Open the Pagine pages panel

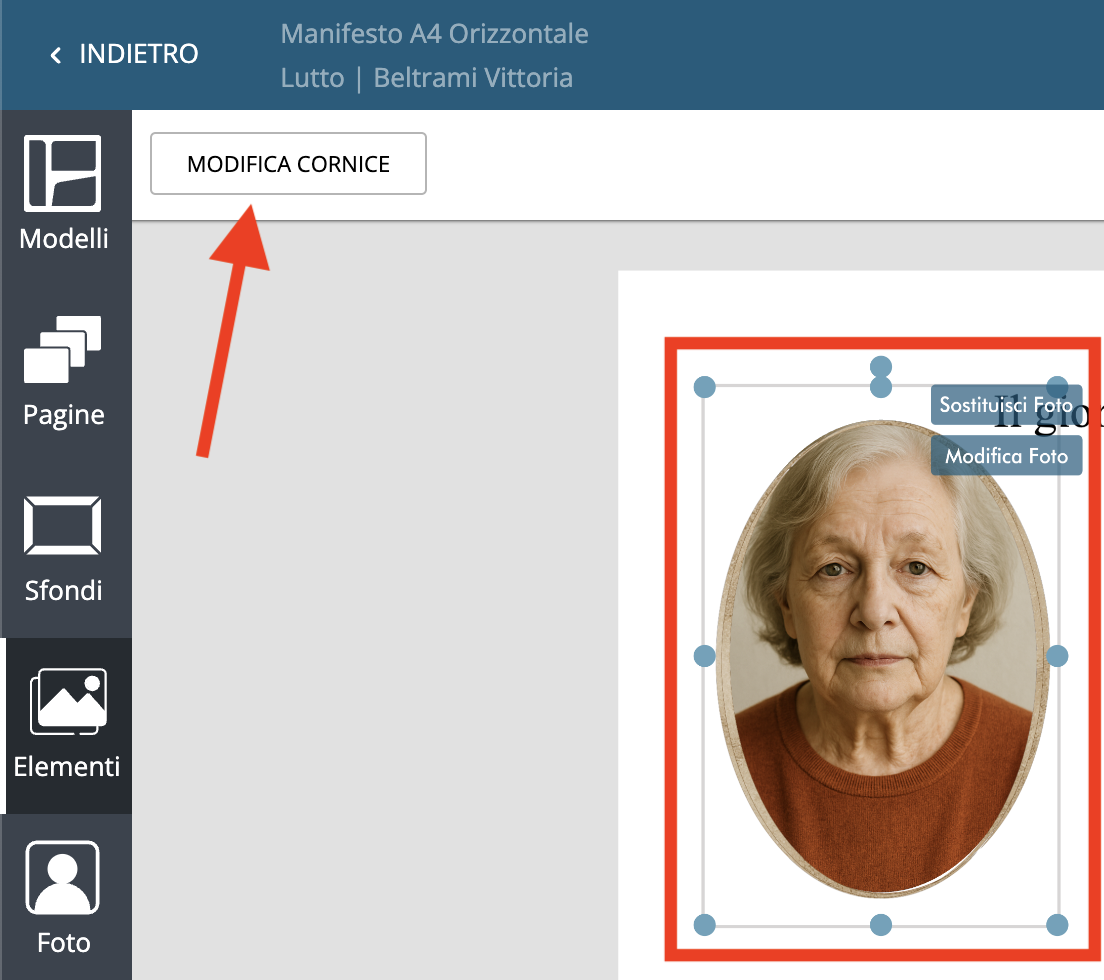[64, 370]
